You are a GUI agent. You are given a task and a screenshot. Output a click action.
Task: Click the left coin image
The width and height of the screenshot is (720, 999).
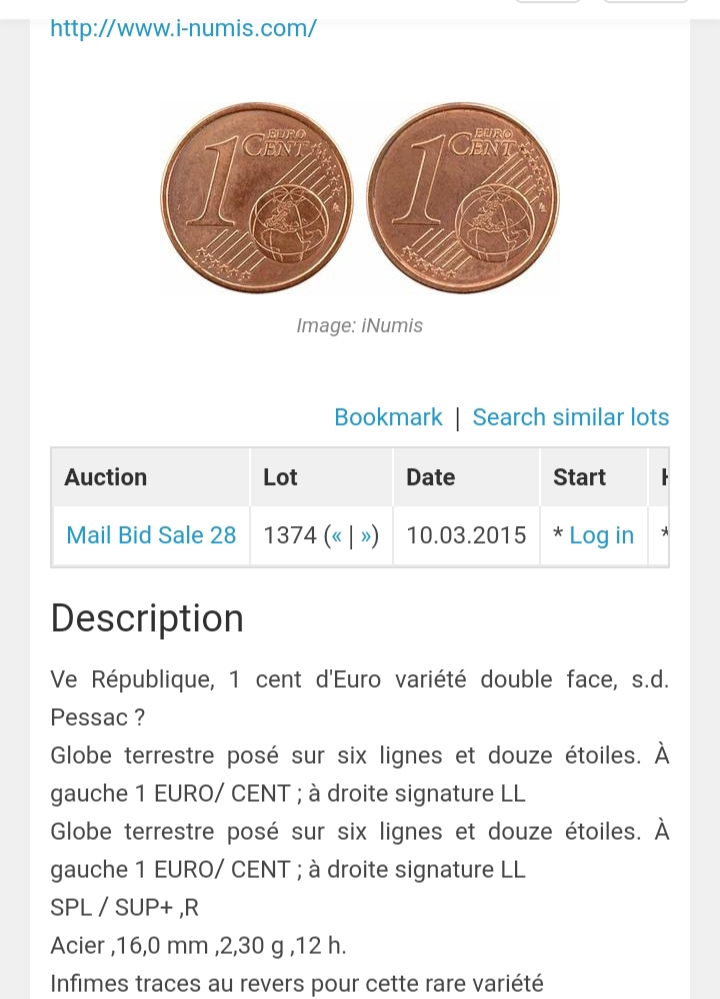(257, 198)
